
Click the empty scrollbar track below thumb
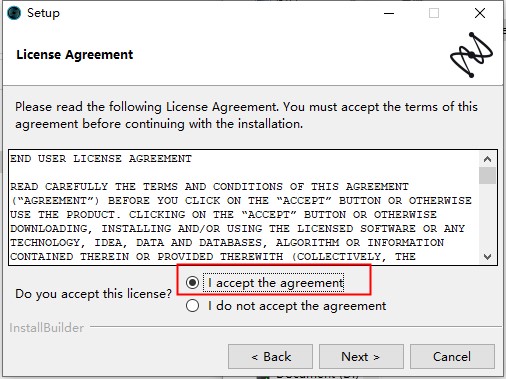click(487, 217)
